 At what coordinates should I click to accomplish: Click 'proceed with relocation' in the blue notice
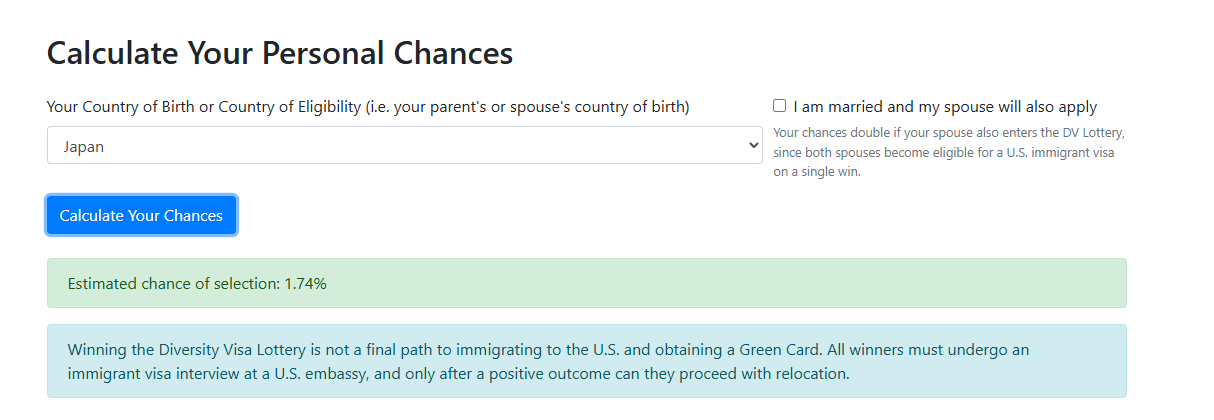764,375
